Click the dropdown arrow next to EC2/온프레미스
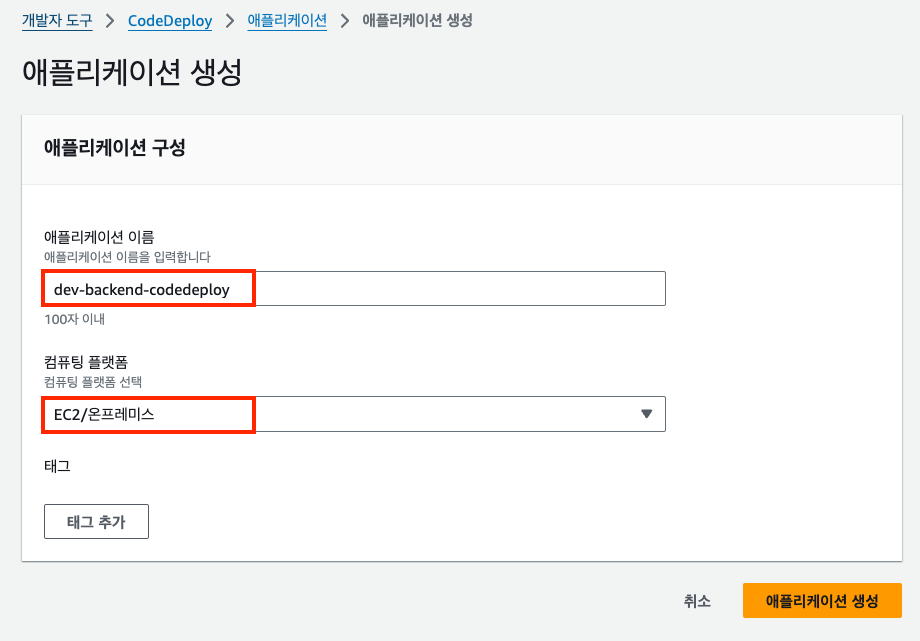 (x=647, y=414)
